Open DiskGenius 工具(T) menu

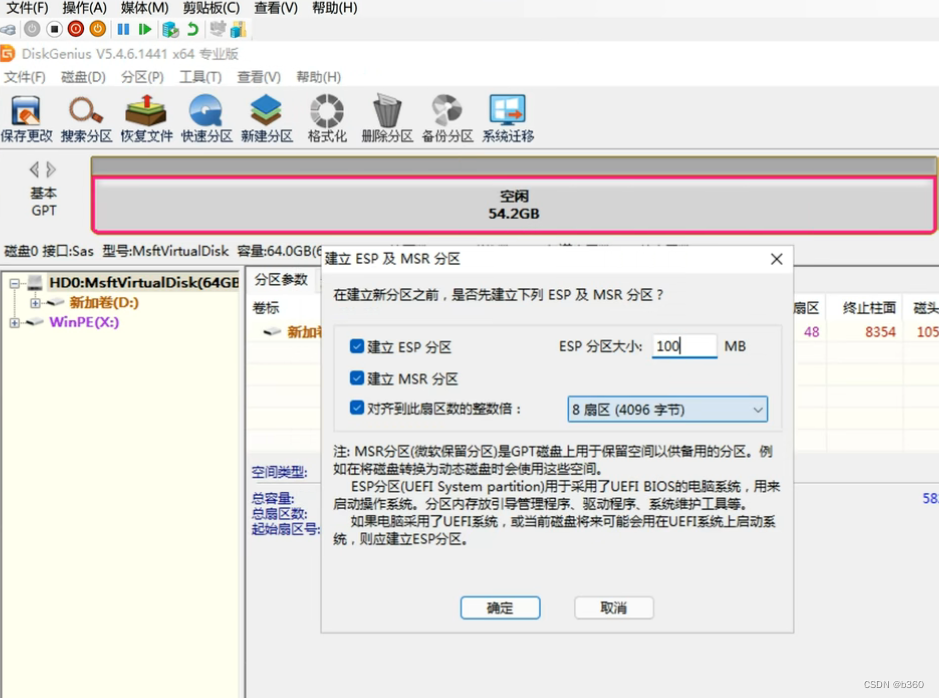click(x=200, y=77)
